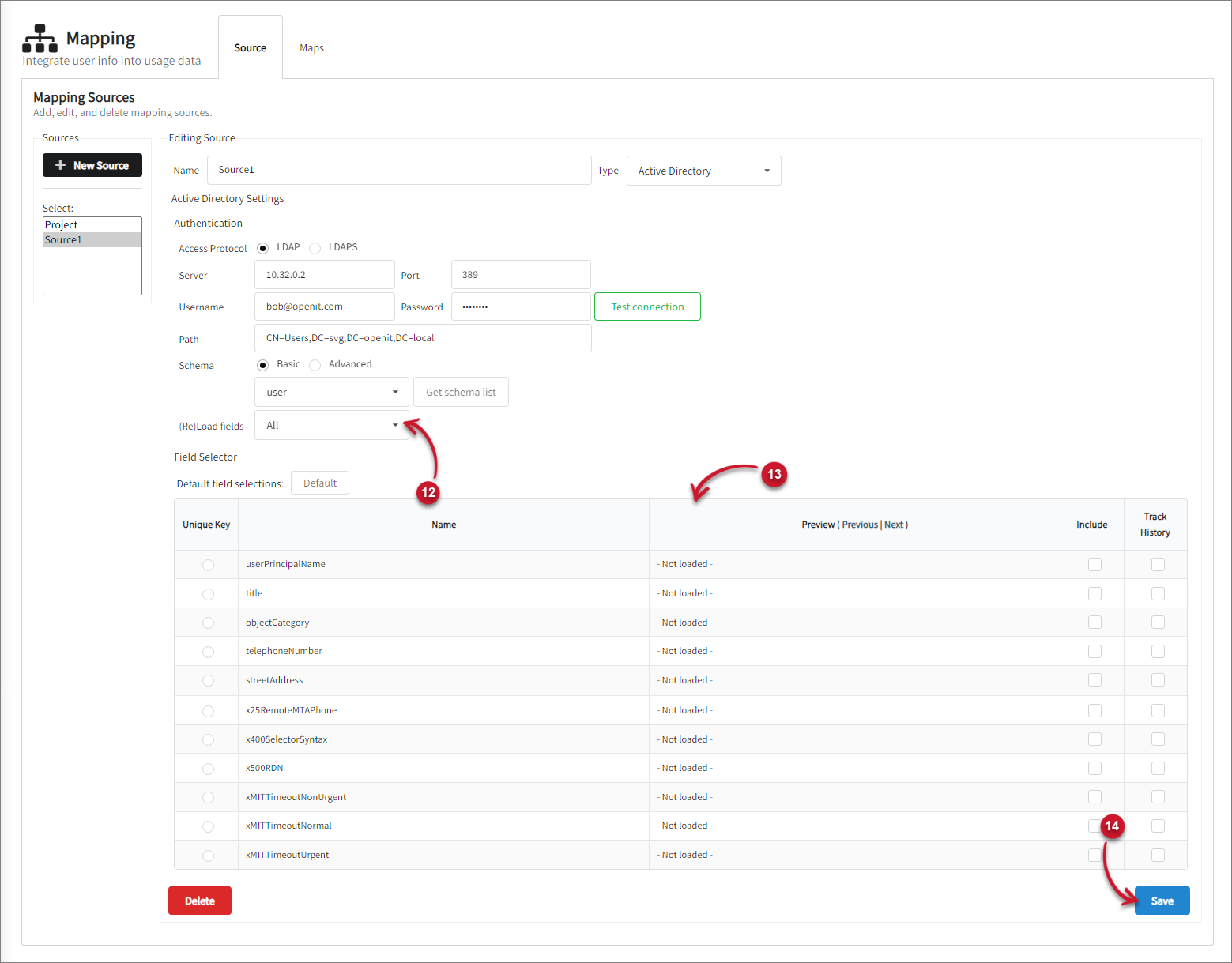Click the Mapping hierarchy icon

(x=40, y=38)
